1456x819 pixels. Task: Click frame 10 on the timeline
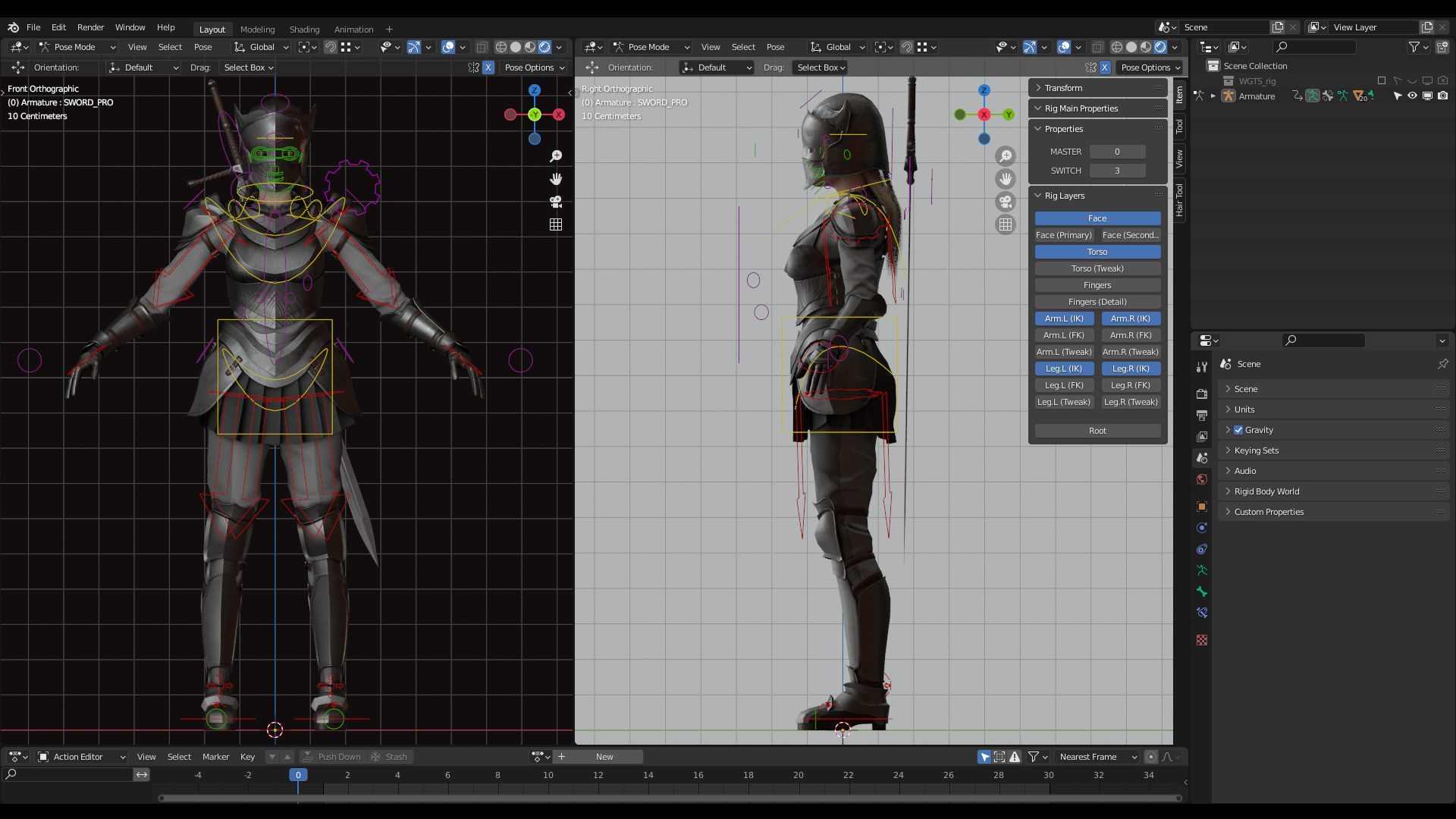tap(548, 775)
